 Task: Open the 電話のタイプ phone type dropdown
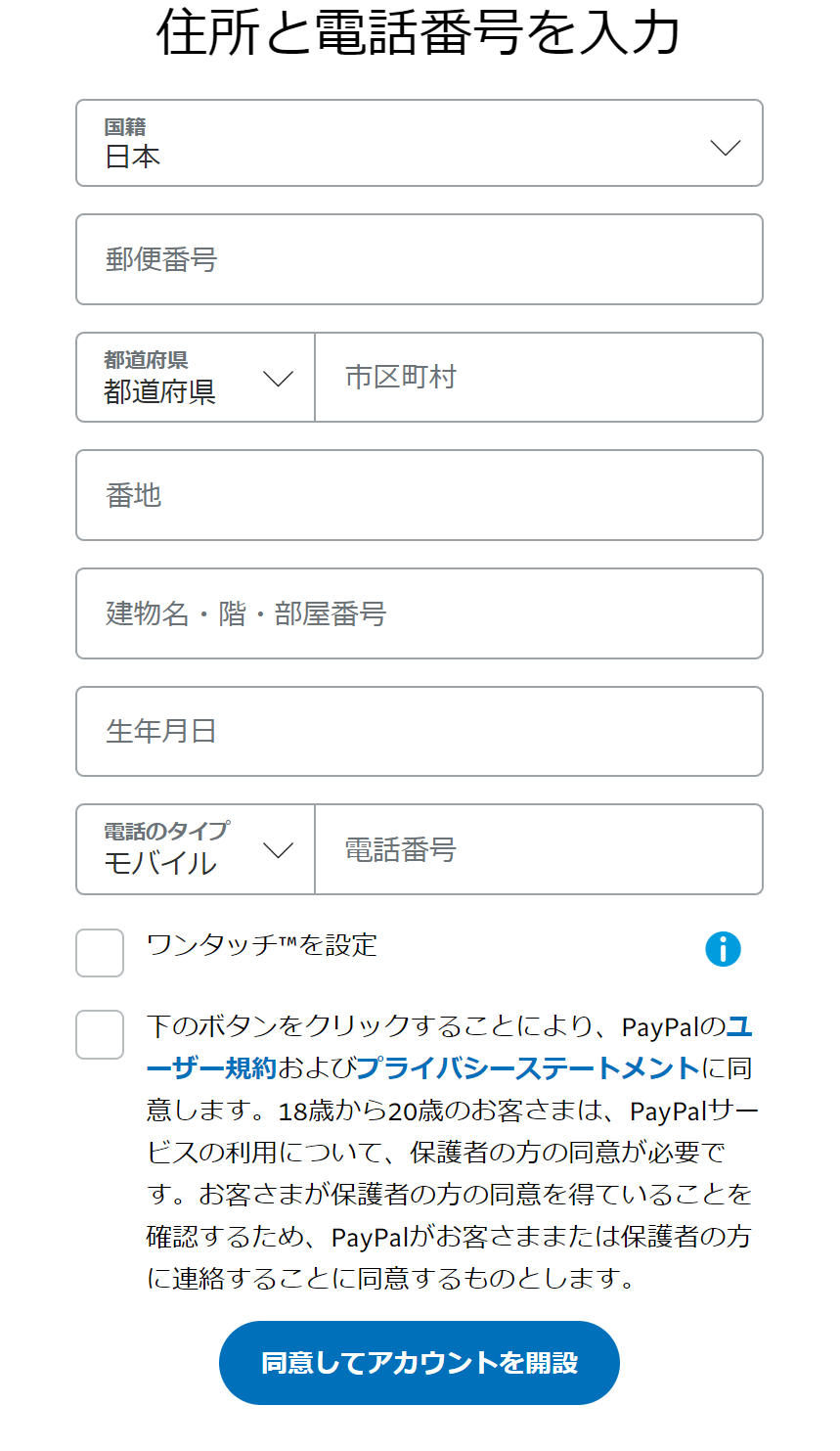click(x=196, y=849)
